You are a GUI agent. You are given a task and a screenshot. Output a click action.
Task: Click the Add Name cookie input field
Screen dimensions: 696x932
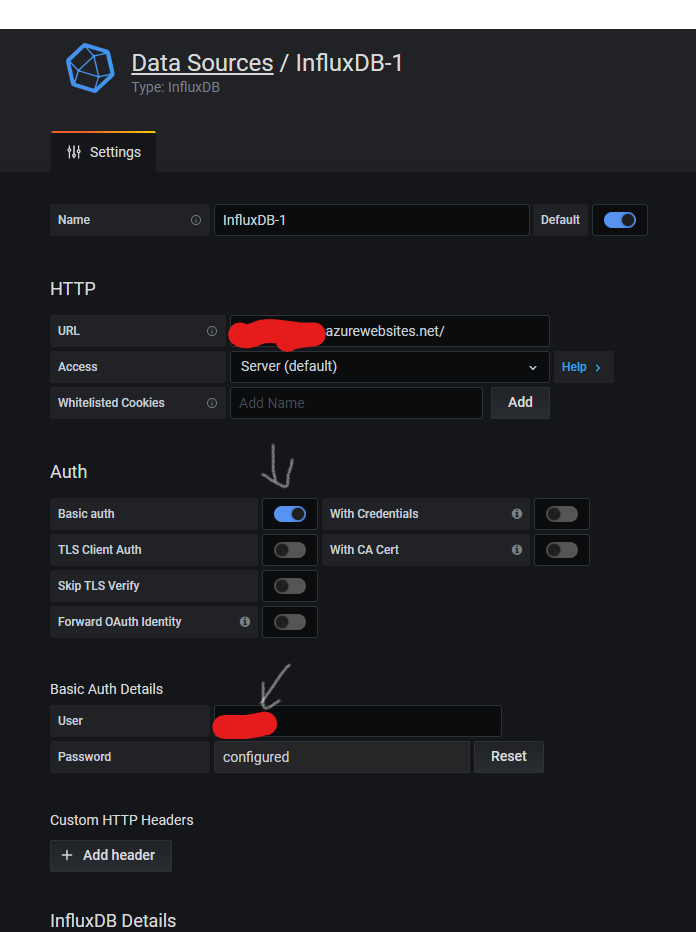356,403
